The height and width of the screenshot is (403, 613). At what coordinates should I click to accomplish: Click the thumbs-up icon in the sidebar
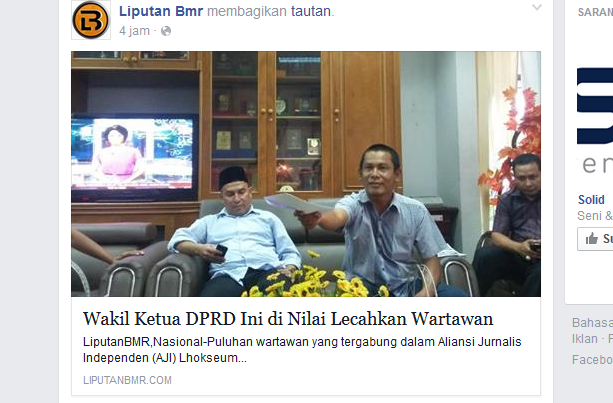(591, 238)
